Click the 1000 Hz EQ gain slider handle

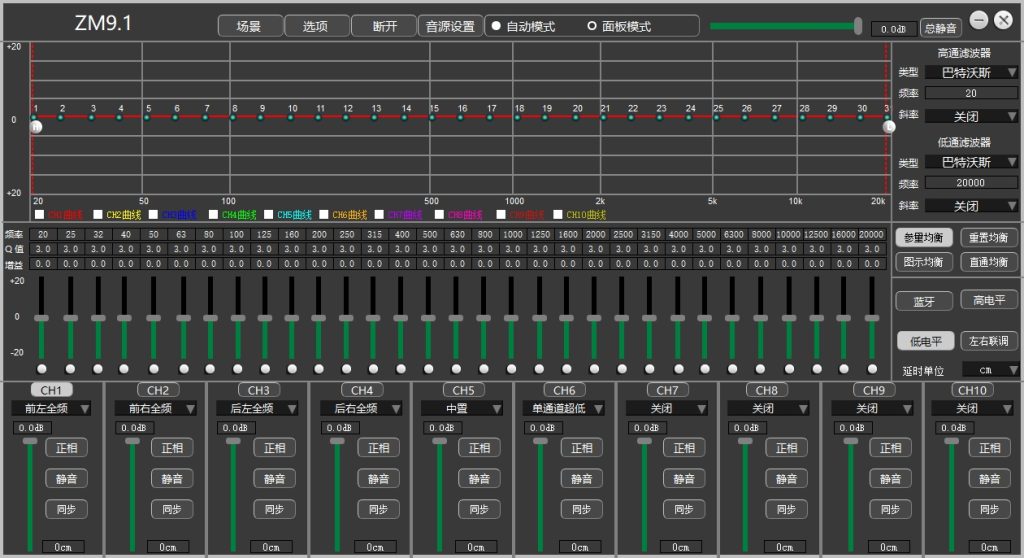click(511, 318)
